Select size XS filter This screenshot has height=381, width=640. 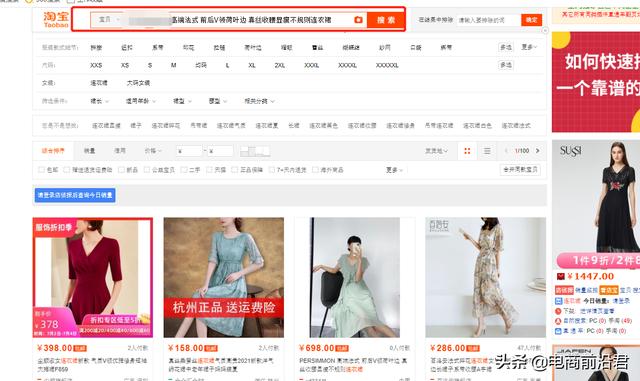(125, 65)
